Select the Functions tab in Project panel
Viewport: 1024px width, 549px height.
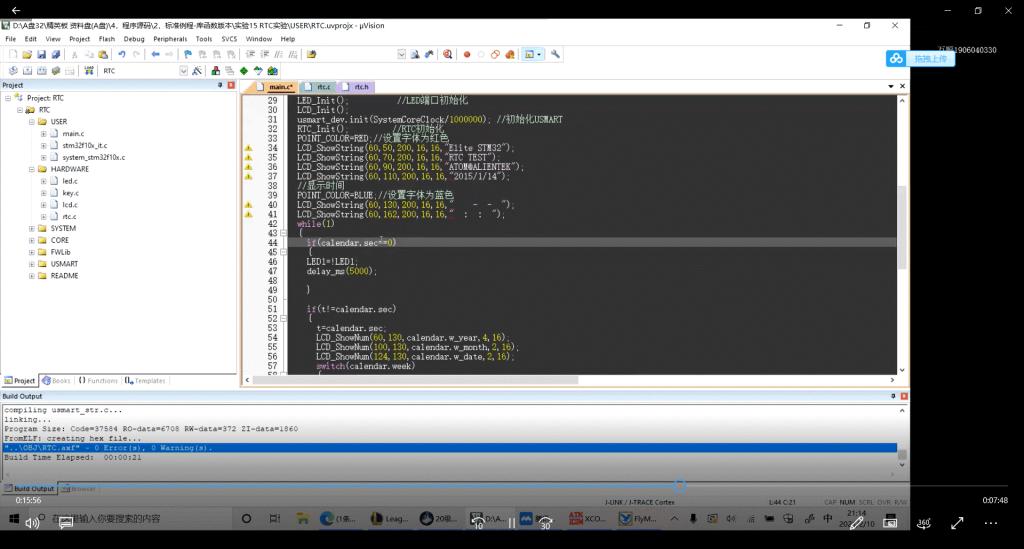coord(98,381)
